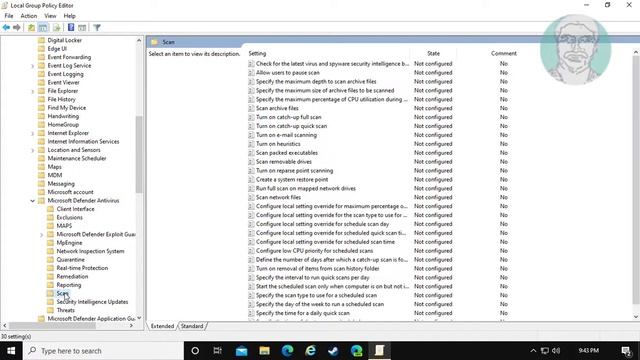
Task: Select 'Turn on heuristics' setting
Action: (x=278, y=144)
